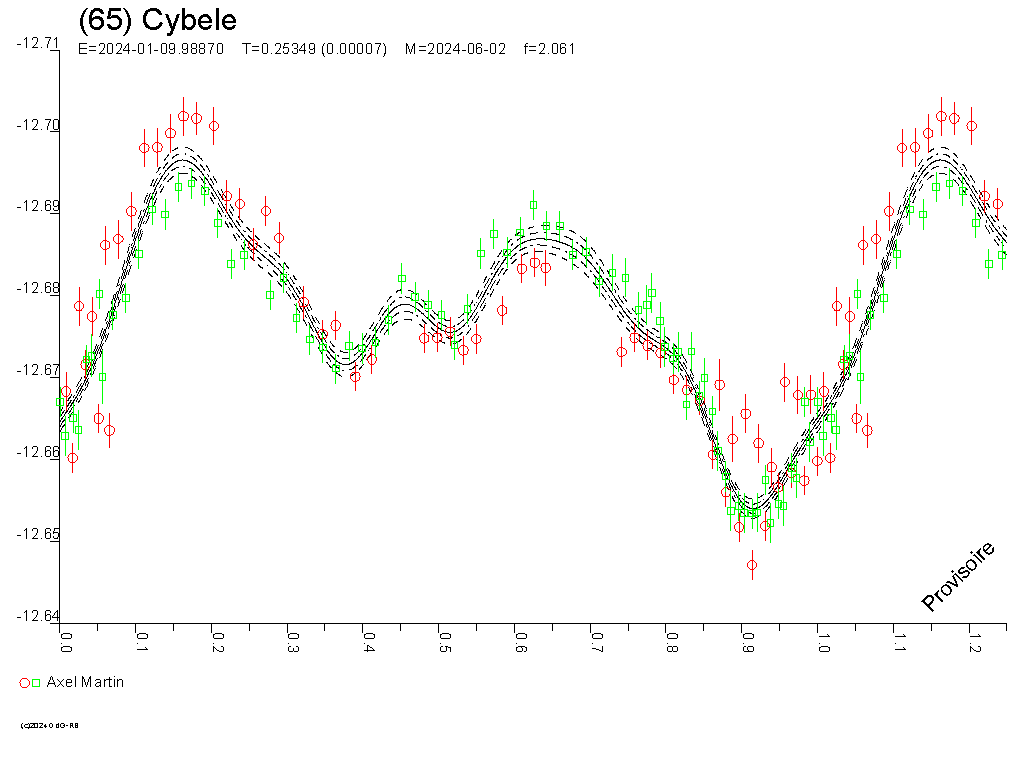The height and width of the screenshot is (768, 1024).
Task: Click the 0.0 x-axis label
Action: [x=65, y=640]
